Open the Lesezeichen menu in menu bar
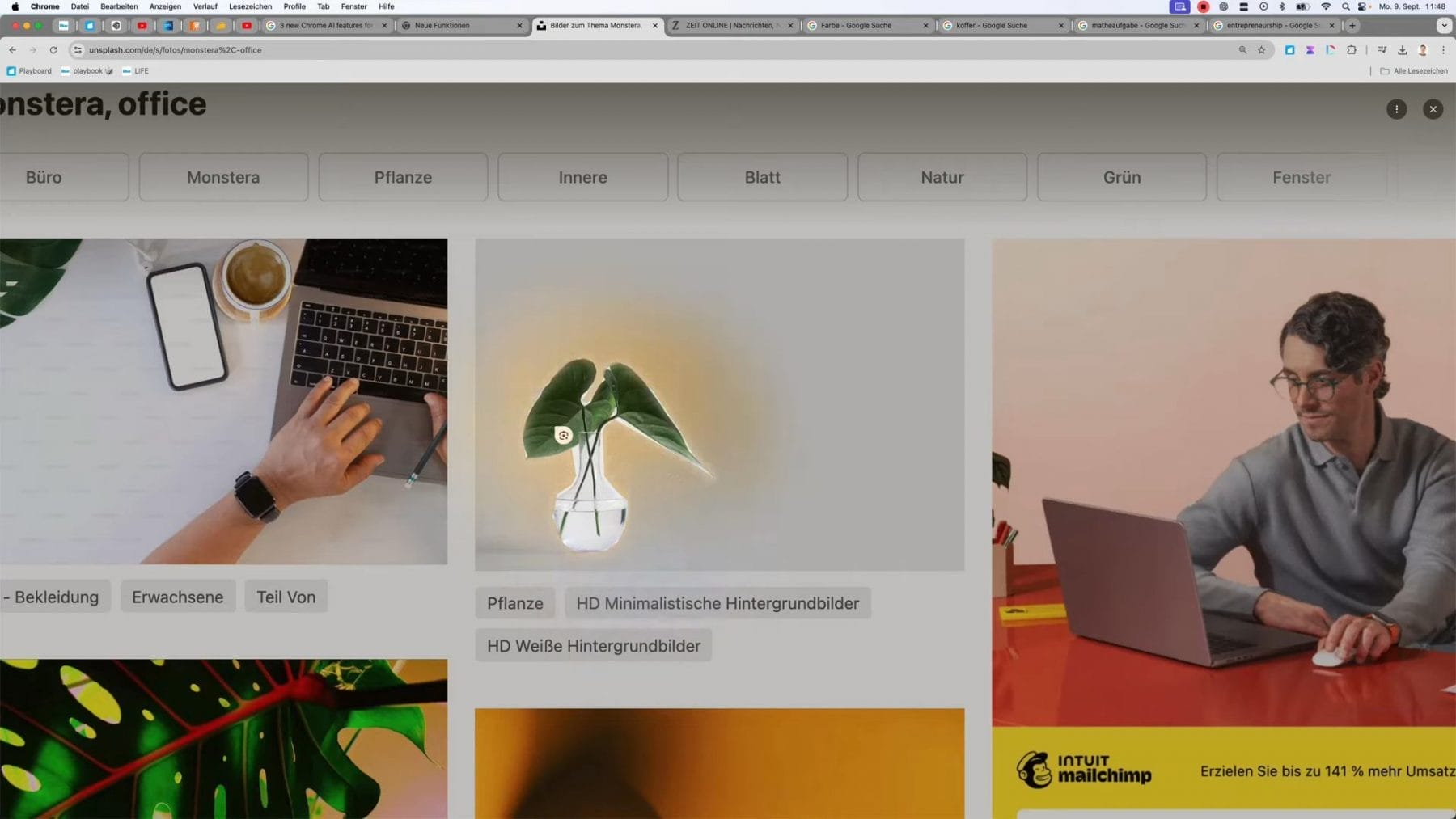This screenshot has width=1456, height=819. [x=250, y=6]
